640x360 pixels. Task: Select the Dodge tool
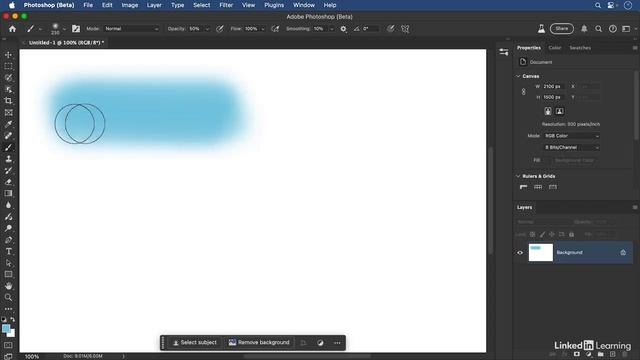coord(8,228)
